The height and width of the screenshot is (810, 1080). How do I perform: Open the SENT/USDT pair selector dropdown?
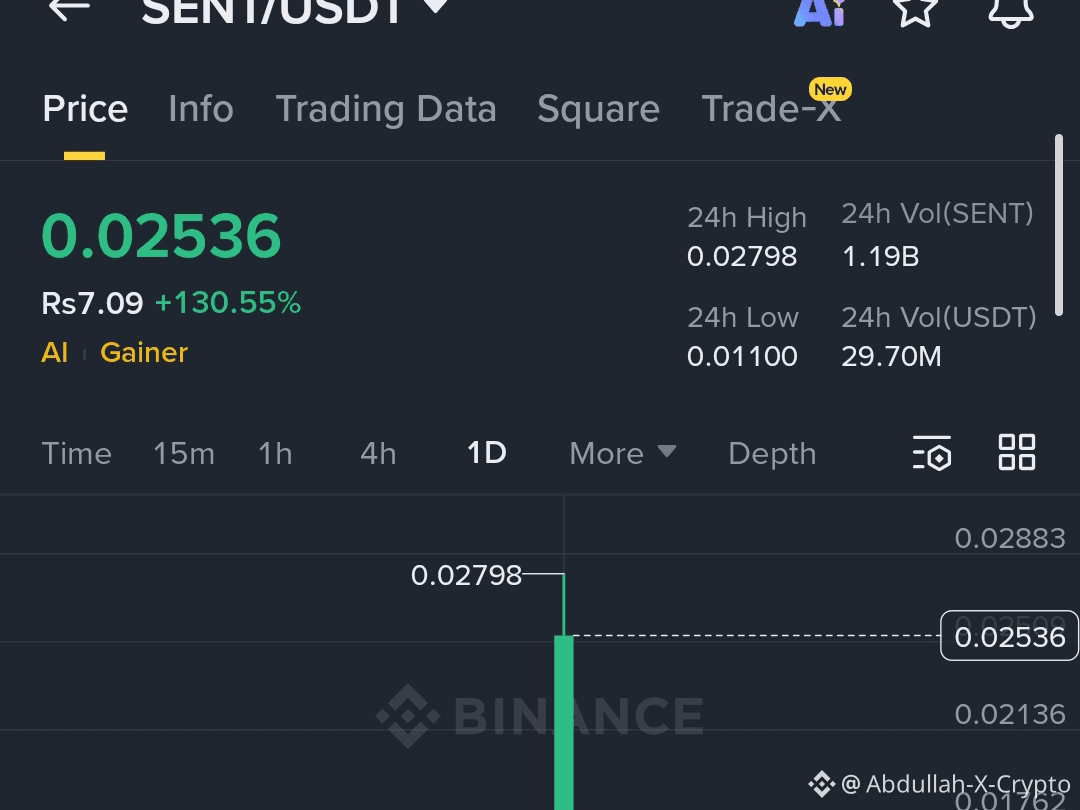point(434,10)
